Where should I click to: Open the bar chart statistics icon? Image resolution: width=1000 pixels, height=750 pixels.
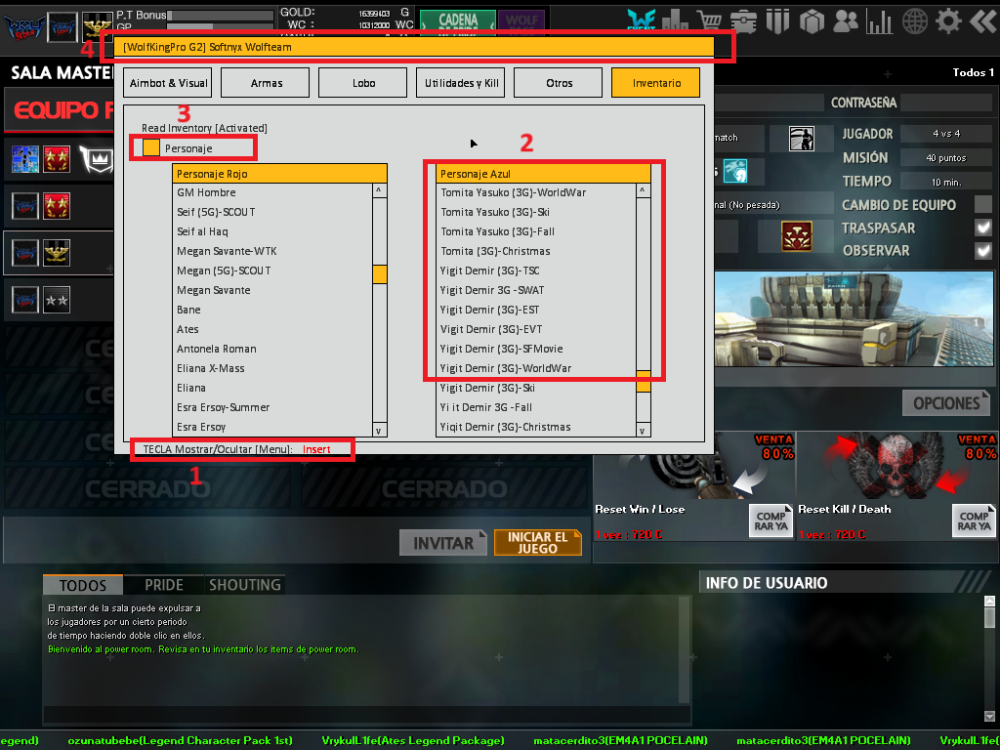(879, 20)
